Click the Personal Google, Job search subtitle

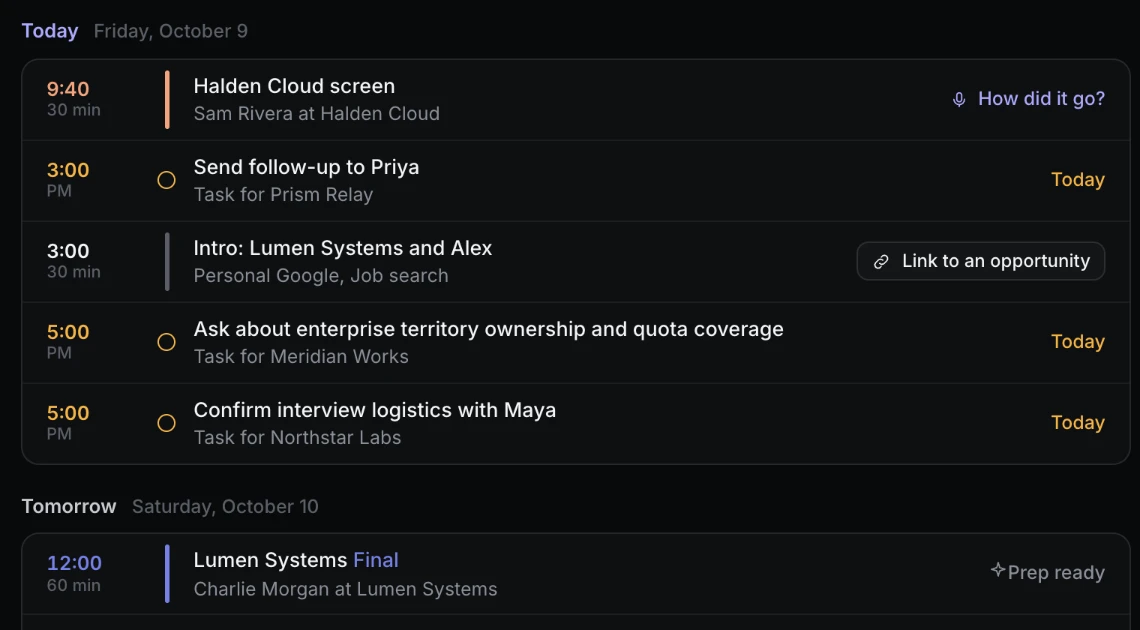(x=321, y=275)
